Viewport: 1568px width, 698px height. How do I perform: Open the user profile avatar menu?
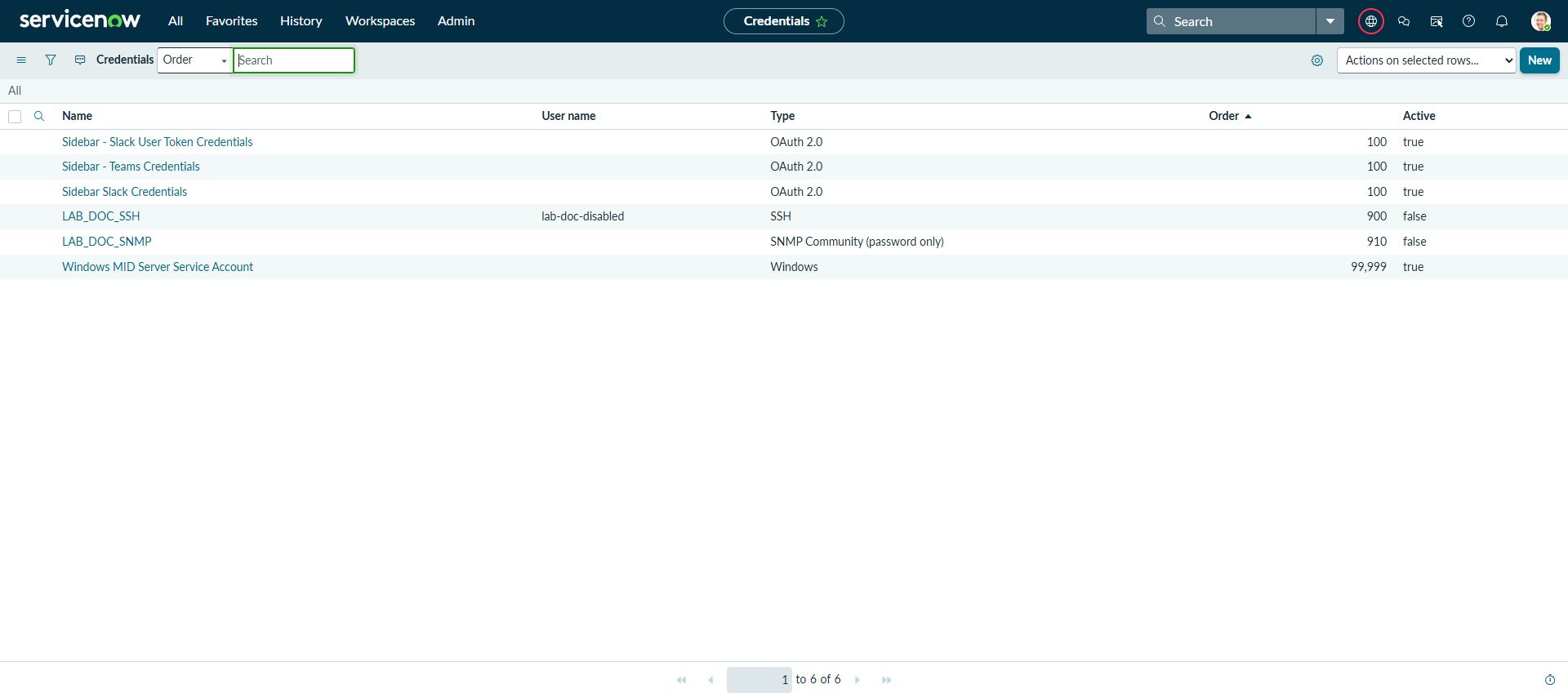coord(1541,21)
